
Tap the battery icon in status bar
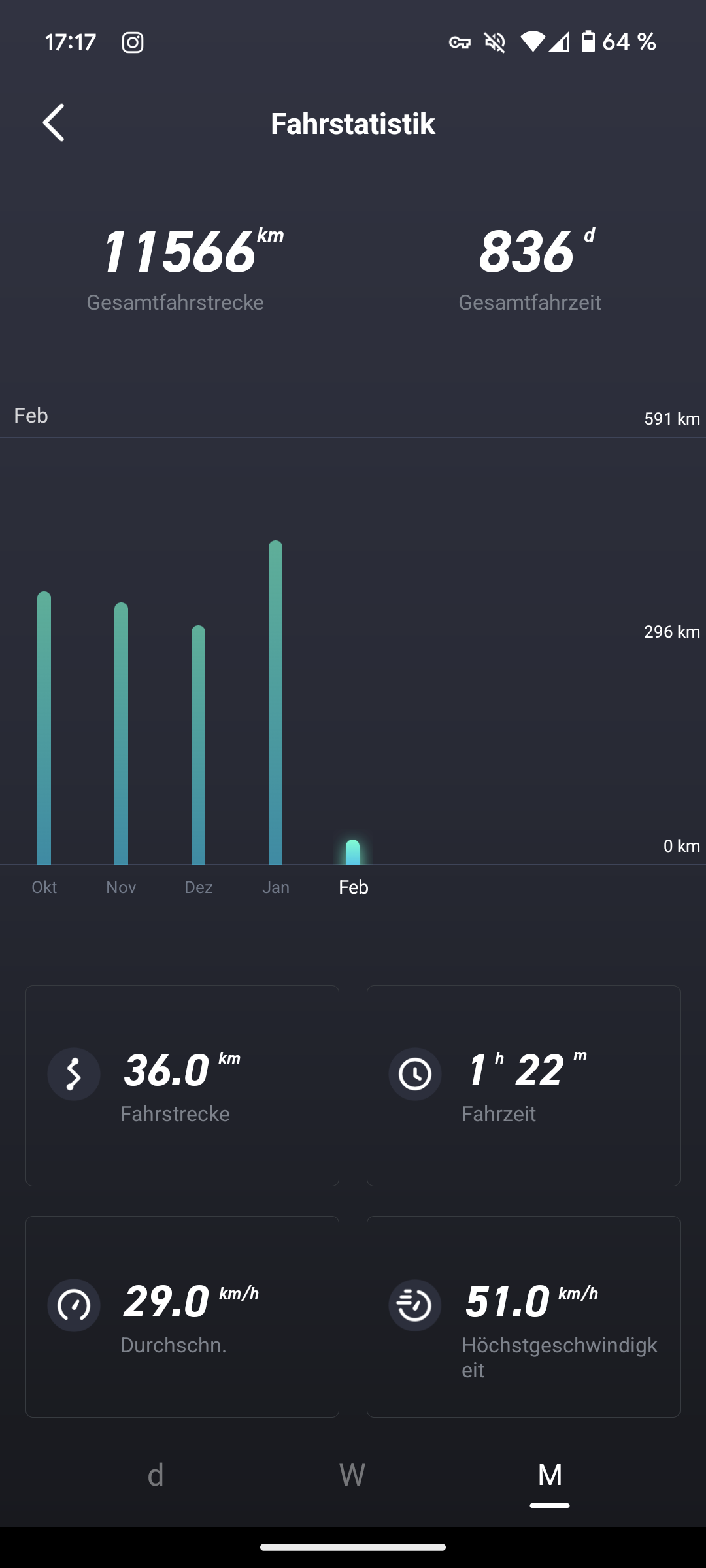click(588, 42)
